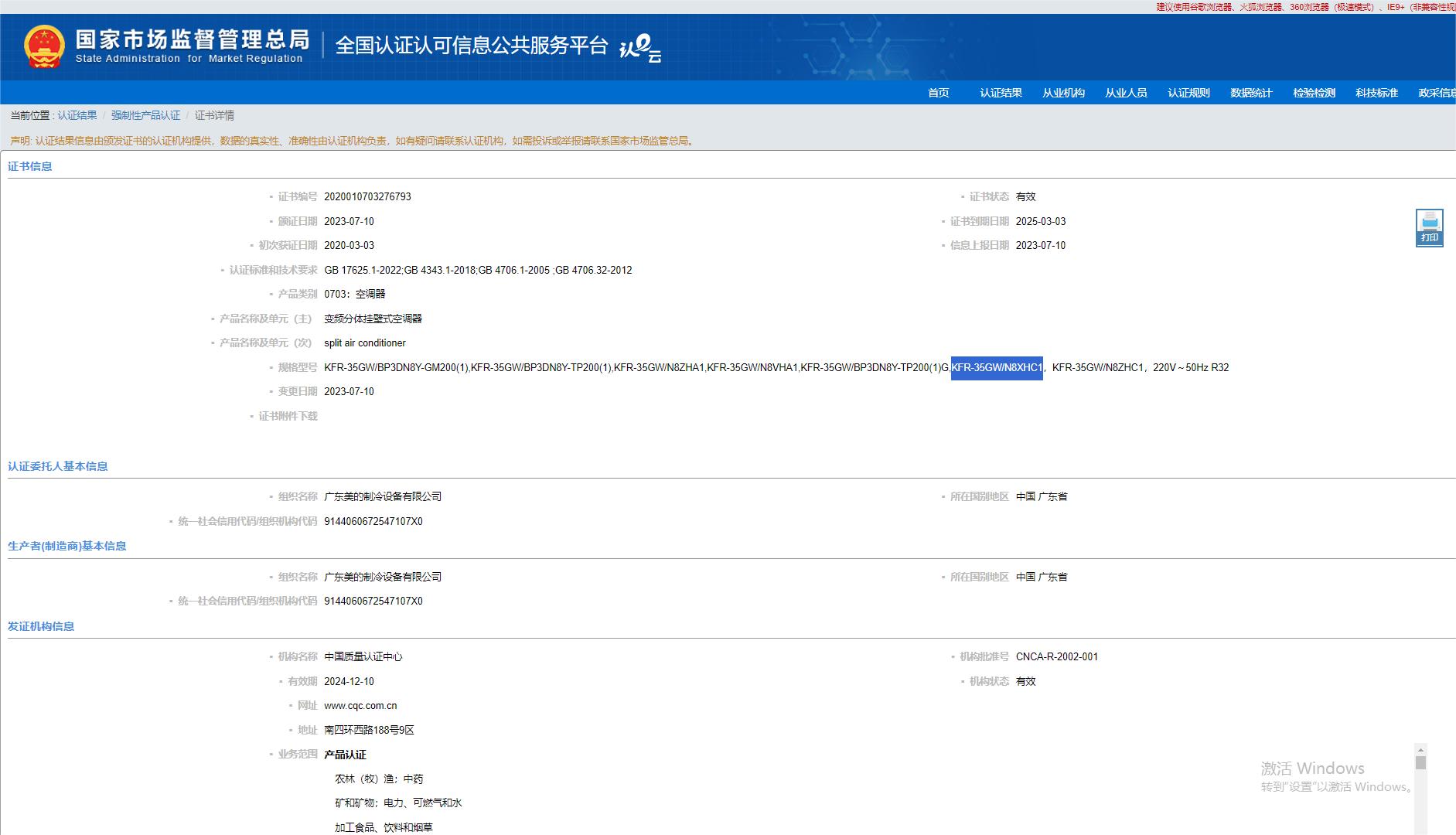Open the 认证规则 navigation menu
The height and width of the screenshot is (835, 1456).
click(x=1188, y=93)
